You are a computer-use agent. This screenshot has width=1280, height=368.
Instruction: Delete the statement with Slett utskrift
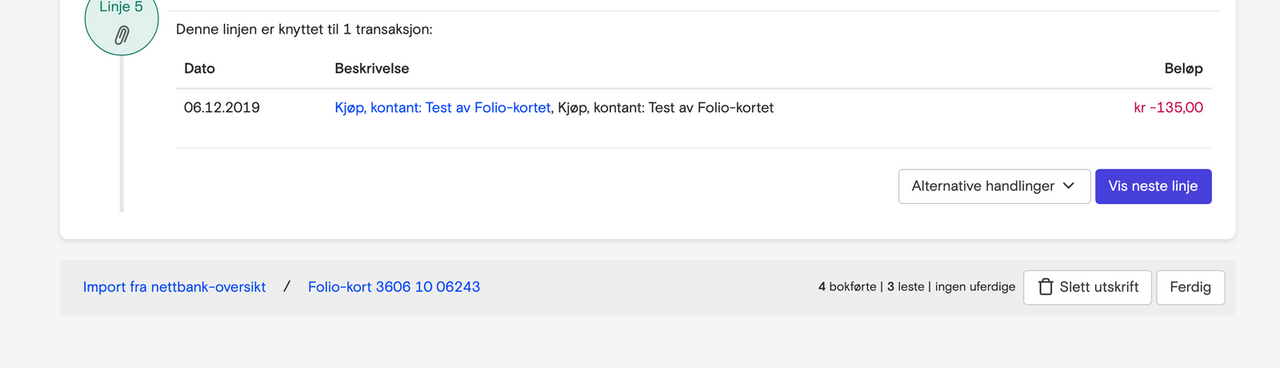click(1088, 287)
